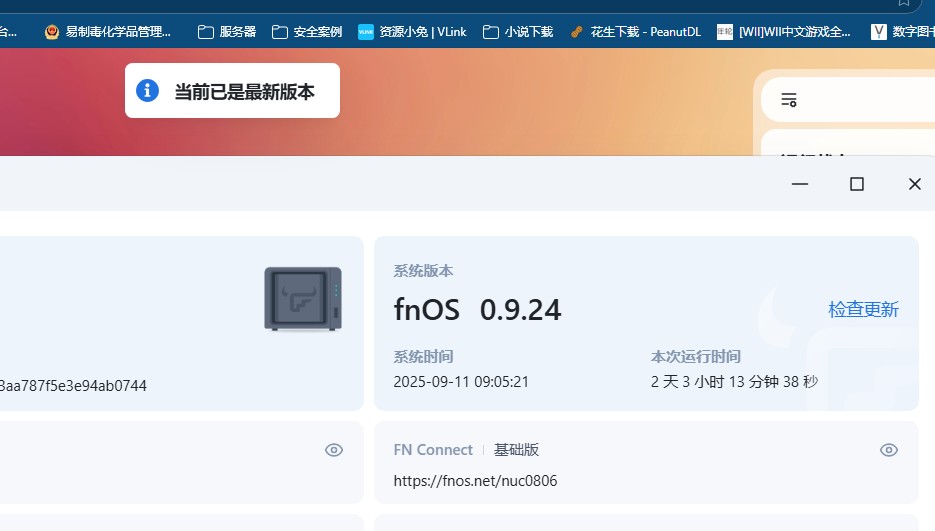This screenshot has width=935, height=531.
Task: Click uptime 2 天 3 小时 13 分钟 38 秒
Action: pos(734,382)
